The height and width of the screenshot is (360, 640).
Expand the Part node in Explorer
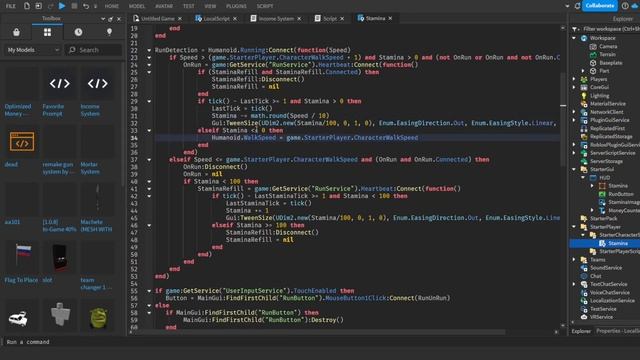click(583, 71)
